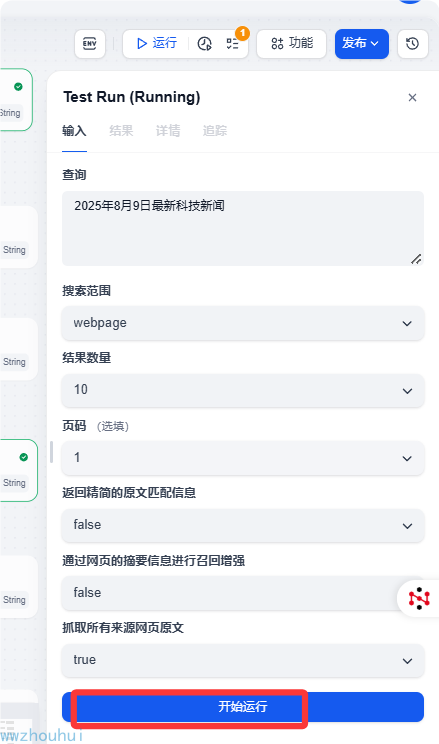Viewport: 439px width, 744px height.
Task: Click the 查询 query text field
Action: click(x=243, y=228)
